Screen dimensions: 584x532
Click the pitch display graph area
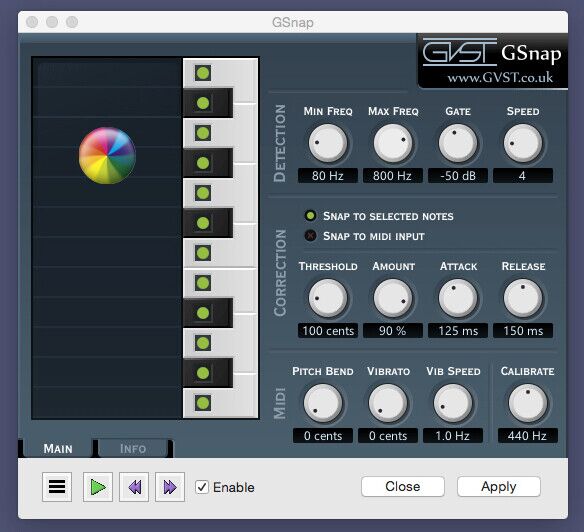pyautogui.click(x=107, y=238)
